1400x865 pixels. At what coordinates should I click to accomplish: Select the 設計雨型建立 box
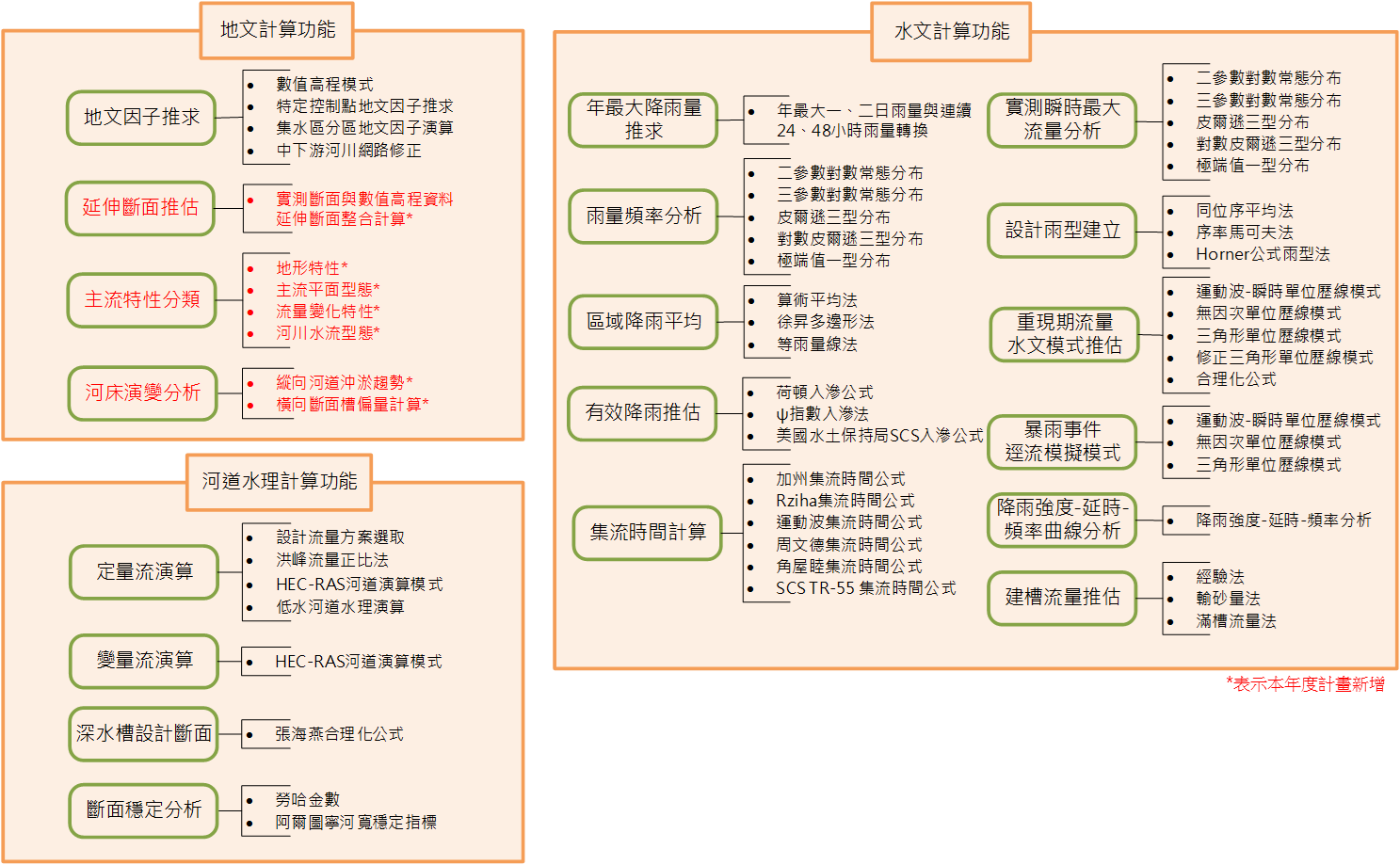[1062, 230]
